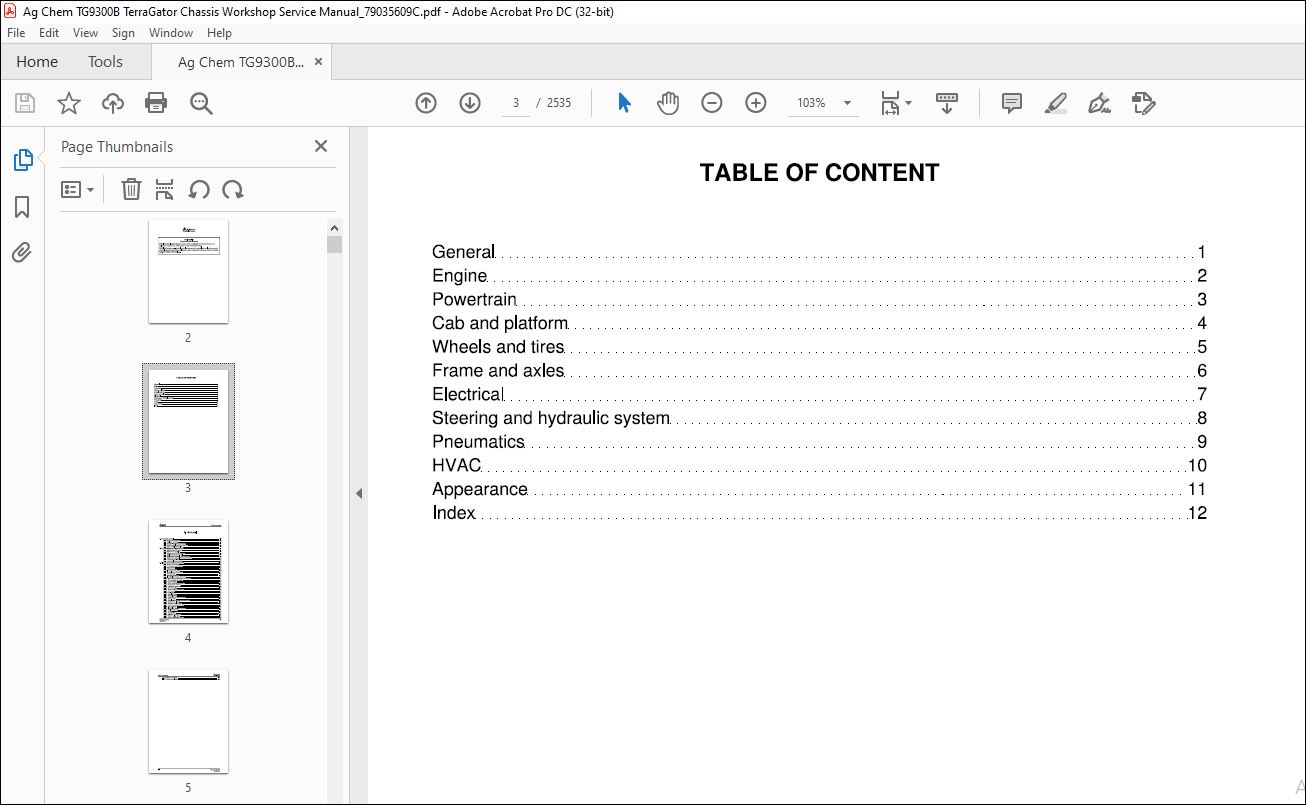Click the TABLE OF CONTENT heading
1306x805 pixels.
pos(819,173)
